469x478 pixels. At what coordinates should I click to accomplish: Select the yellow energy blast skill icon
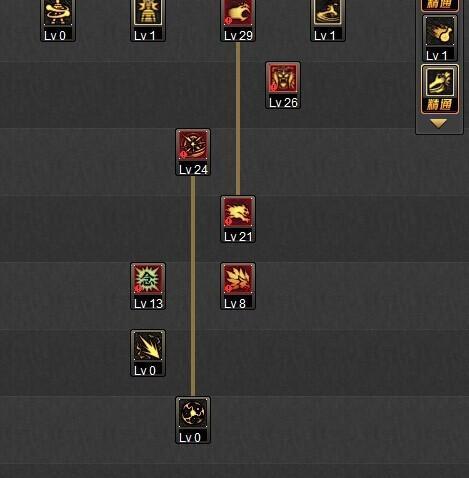tap(148, 346)
